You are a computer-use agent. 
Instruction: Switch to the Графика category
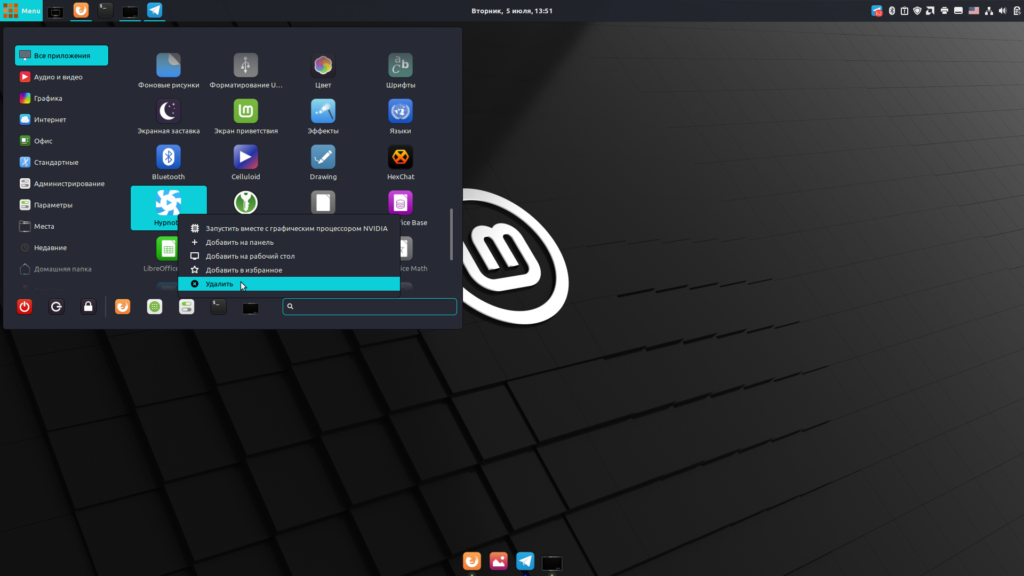tap(47, 98)
